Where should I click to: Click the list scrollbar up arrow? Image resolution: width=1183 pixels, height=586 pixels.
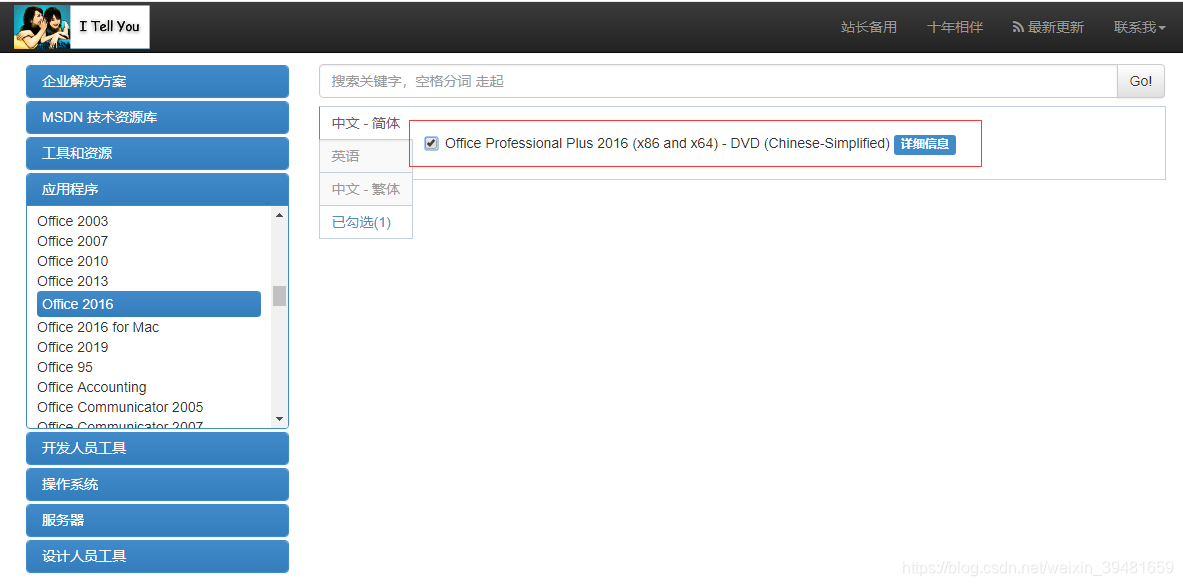coord(279,215)
